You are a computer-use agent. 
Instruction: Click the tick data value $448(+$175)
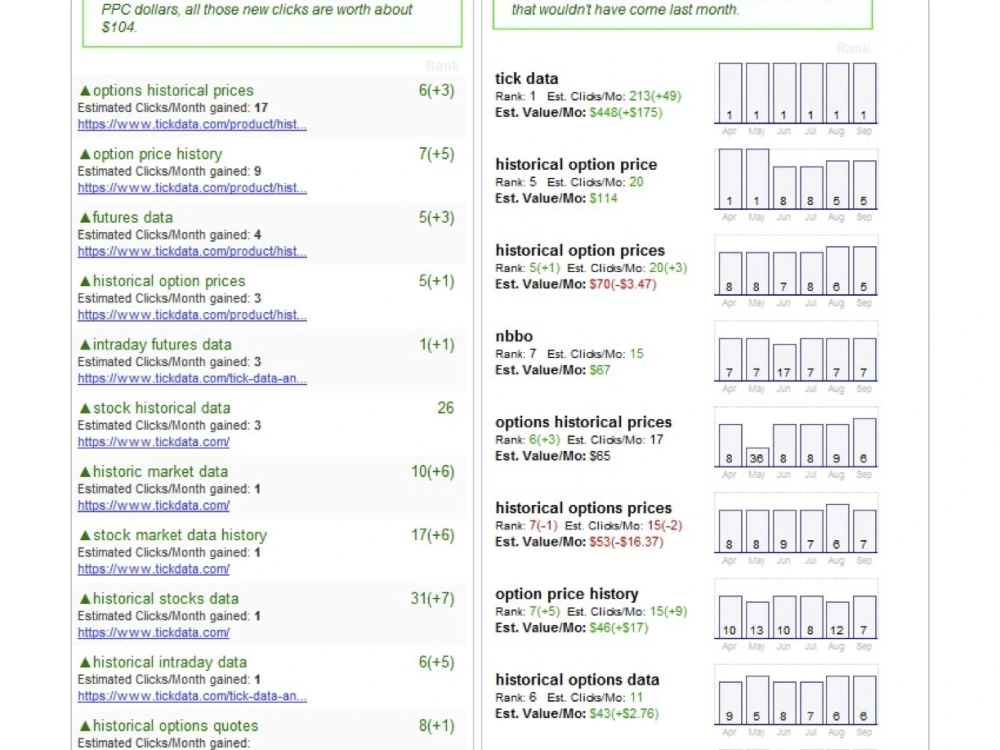(x=626, y=113)
